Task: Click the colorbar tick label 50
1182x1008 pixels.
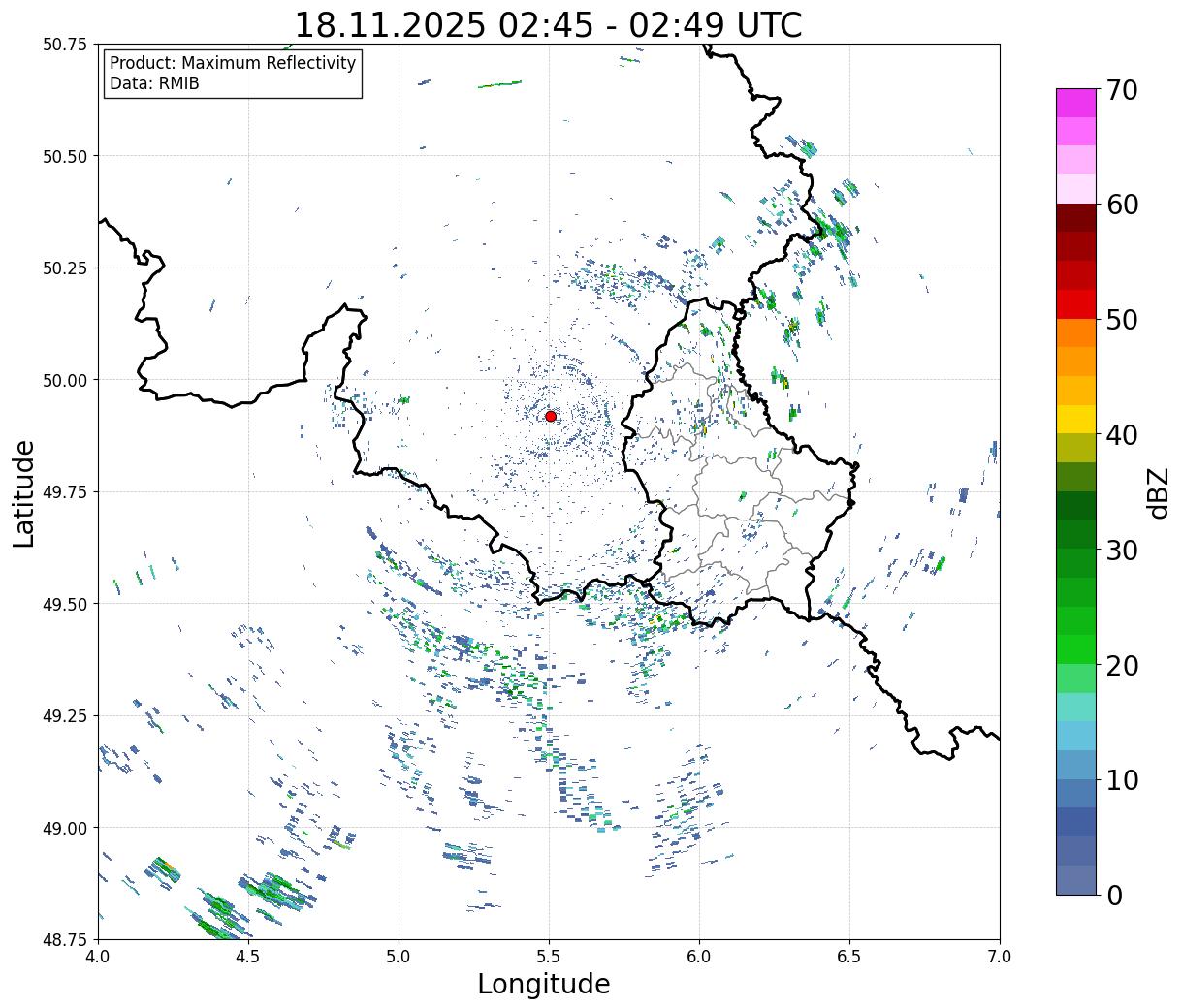Action: point(1122,320)
